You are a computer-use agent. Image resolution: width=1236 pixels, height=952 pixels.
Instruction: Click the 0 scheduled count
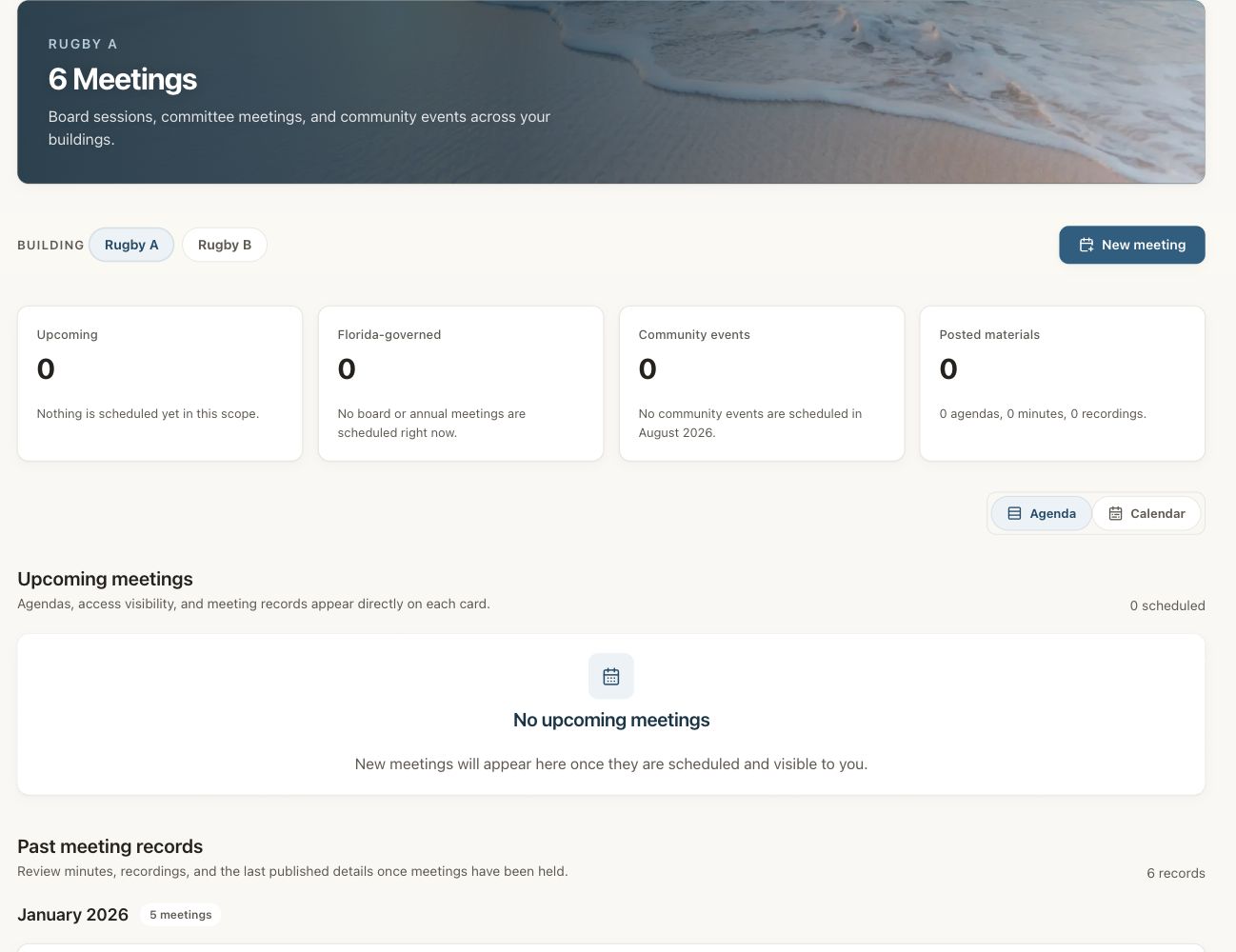1167,605
